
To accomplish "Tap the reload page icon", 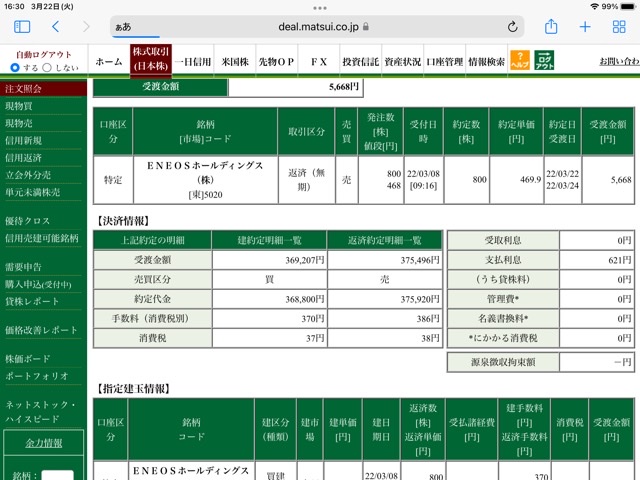I will [x=513, y=27].
